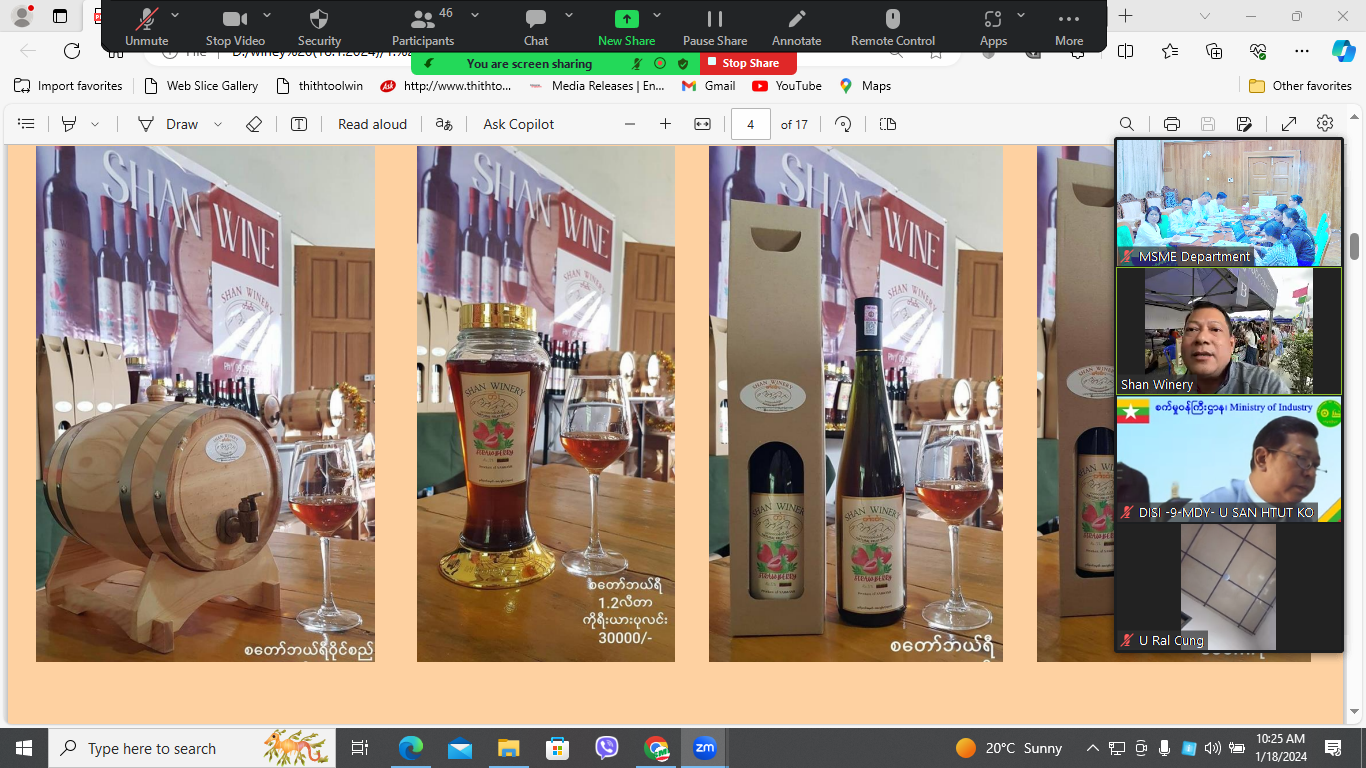Click the PDF search magnifier icon
Image resolution: width=1366 pixels, height=768 pixels.
click(1127, 124)
